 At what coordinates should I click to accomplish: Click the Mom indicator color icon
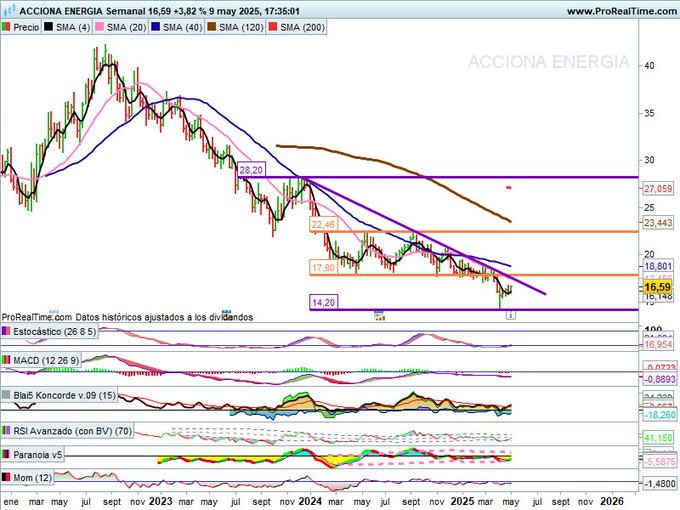(x=6, y=477)
